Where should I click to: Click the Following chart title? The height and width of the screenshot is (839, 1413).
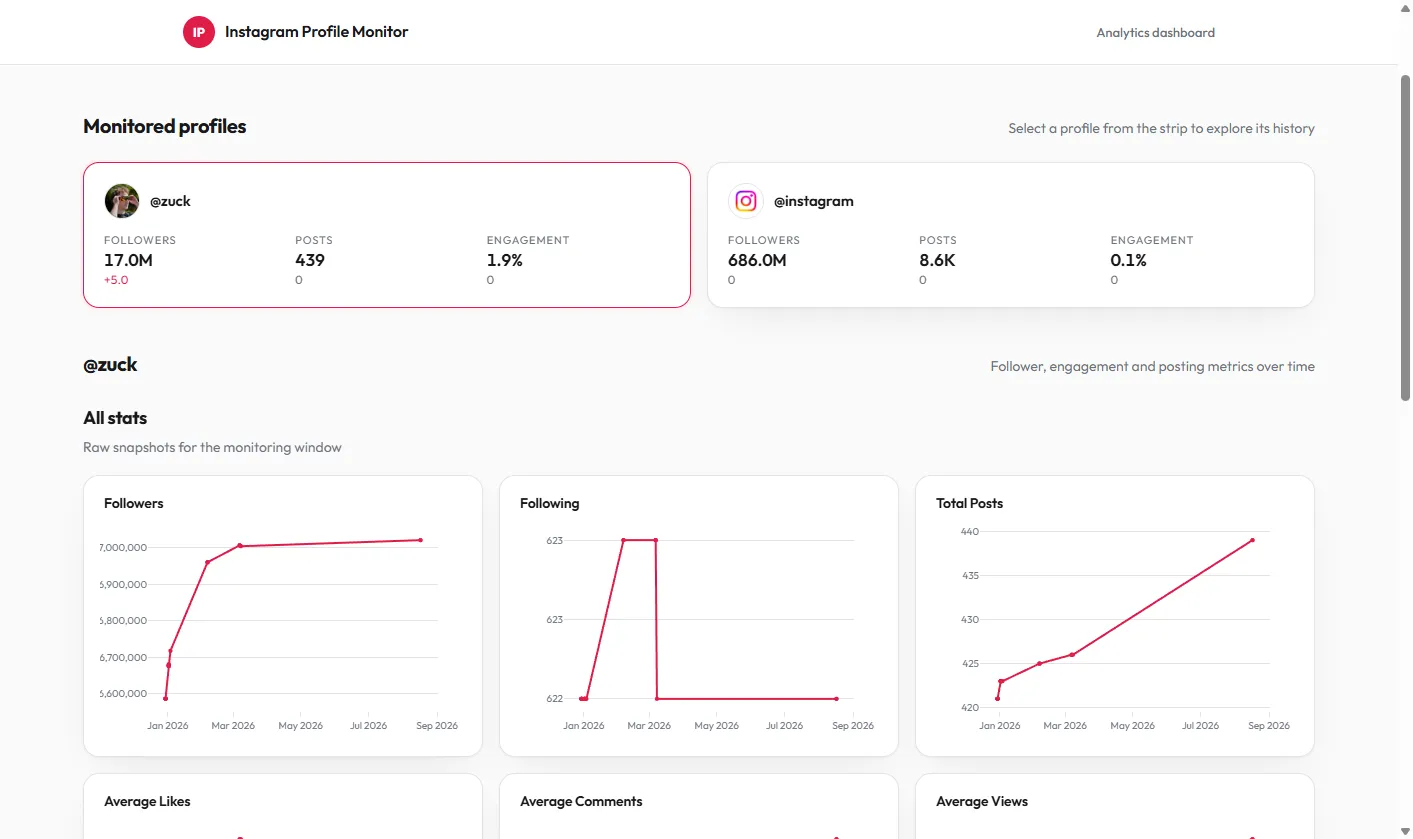550,503
